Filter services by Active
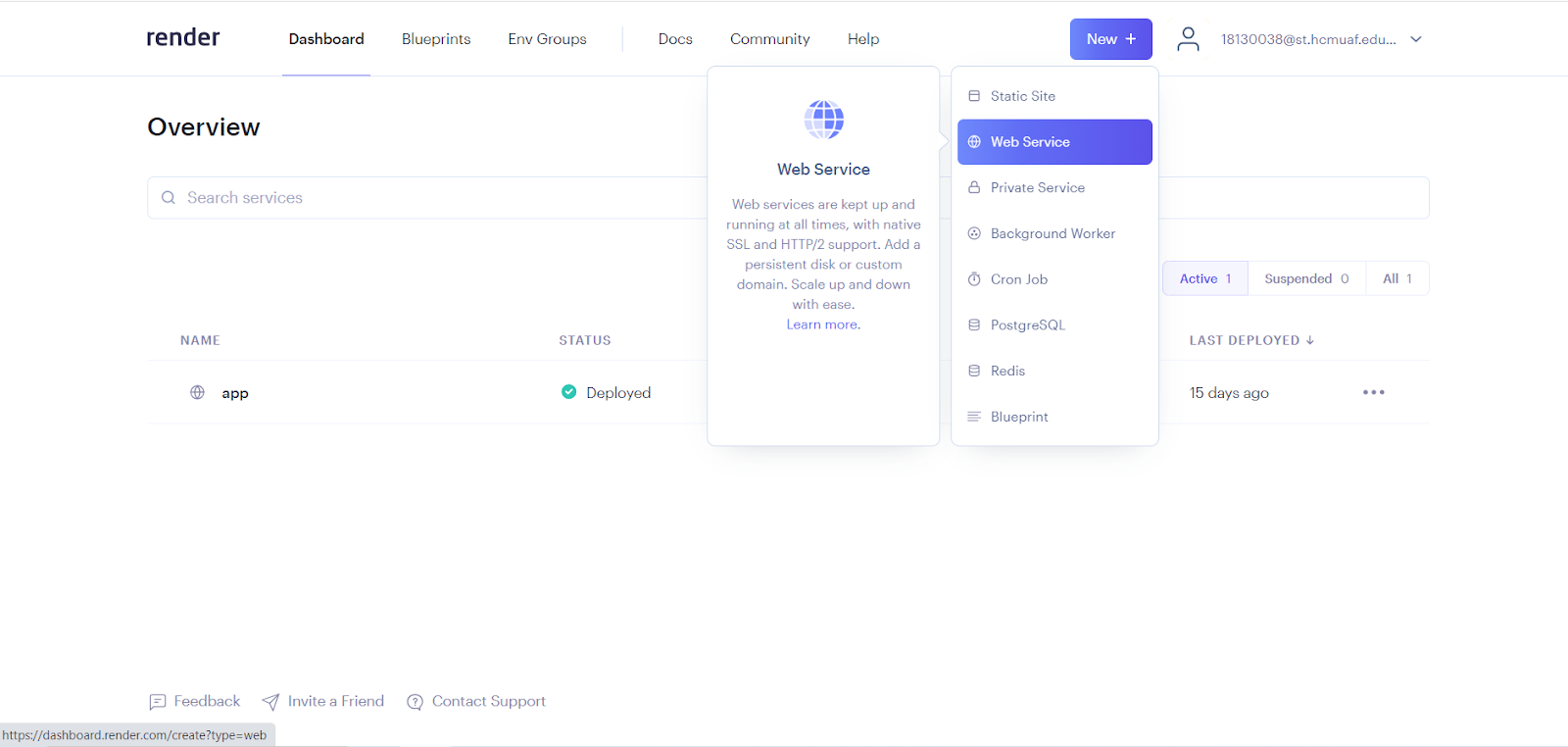Viewport: 1568px width, 747px height. pos(1205,278)
